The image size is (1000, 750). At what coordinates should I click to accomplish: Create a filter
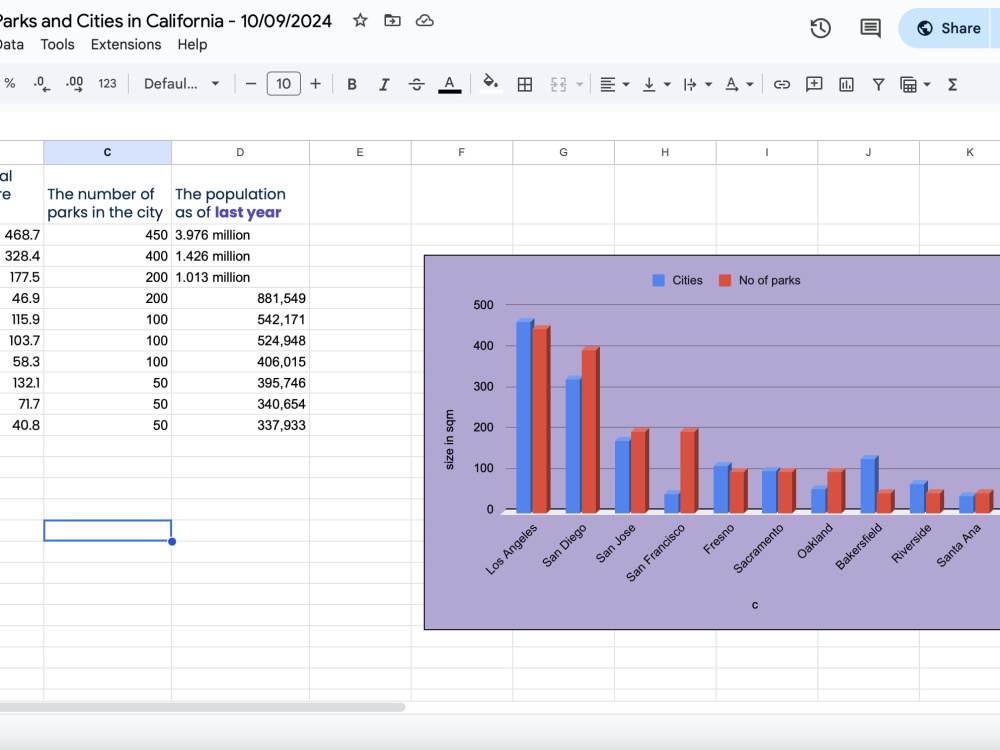point(878,84)
